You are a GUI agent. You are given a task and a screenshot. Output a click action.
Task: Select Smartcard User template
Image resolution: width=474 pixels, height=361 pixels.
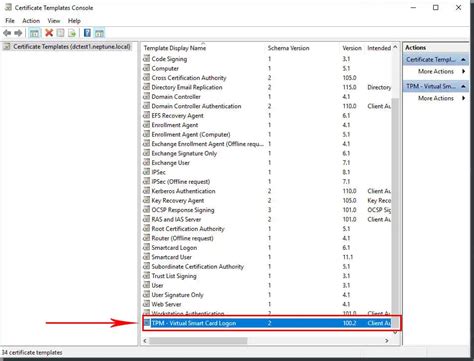pos(172,257)
